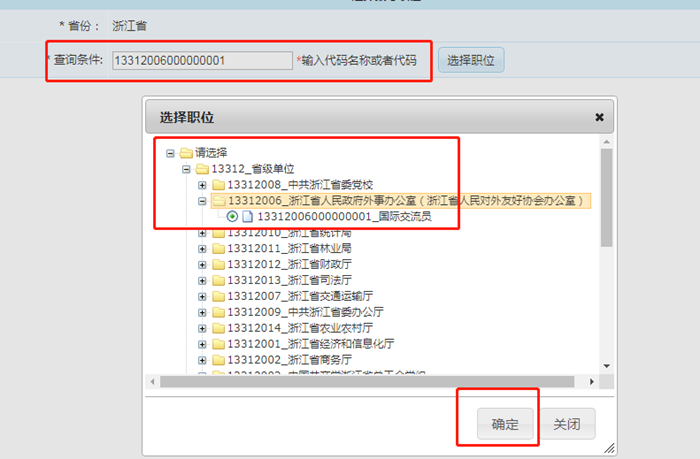Expand 13312011_浙江省林业局 node
700x459 pixels.
click(202, 249)
